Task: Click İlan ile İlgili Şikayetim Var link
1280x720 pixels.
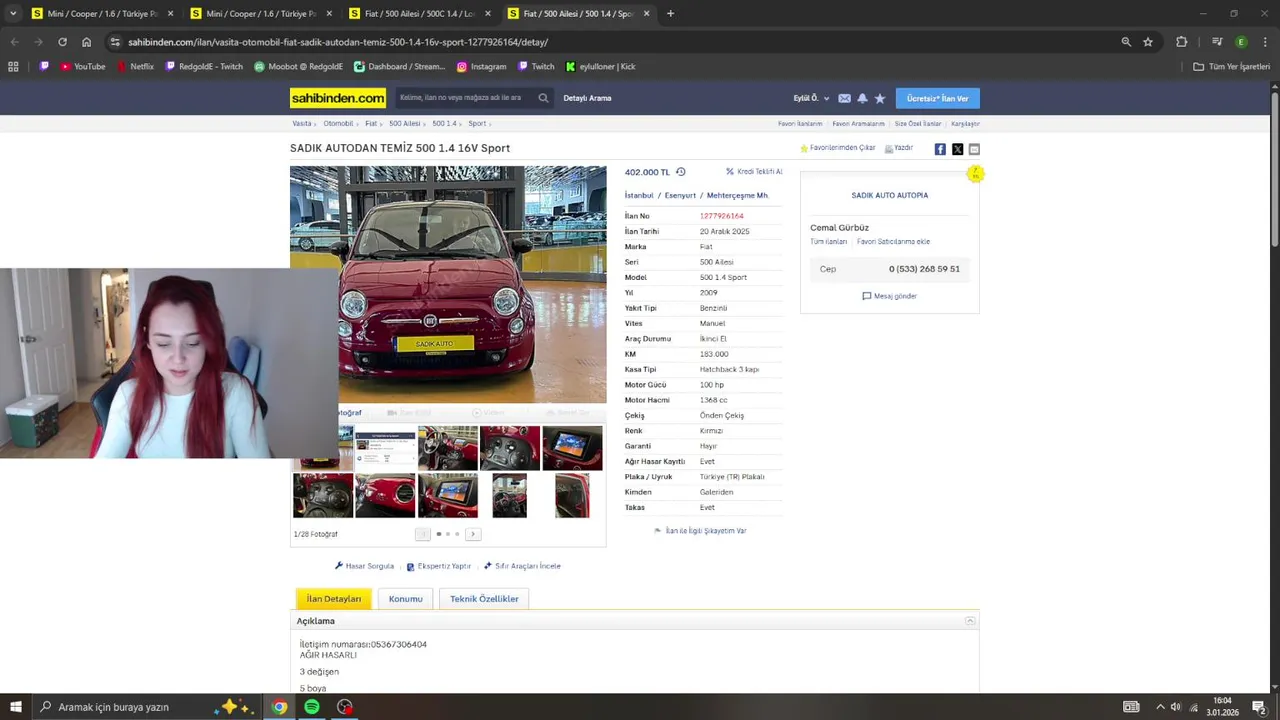Action: 700,531
